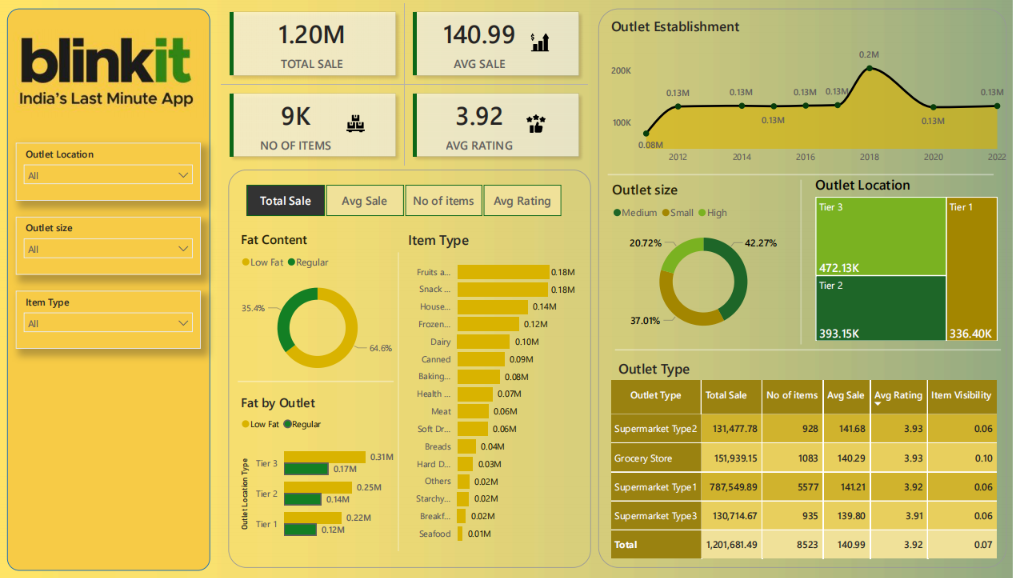Select the Supermarket Type1 row label

pos(656,488)
